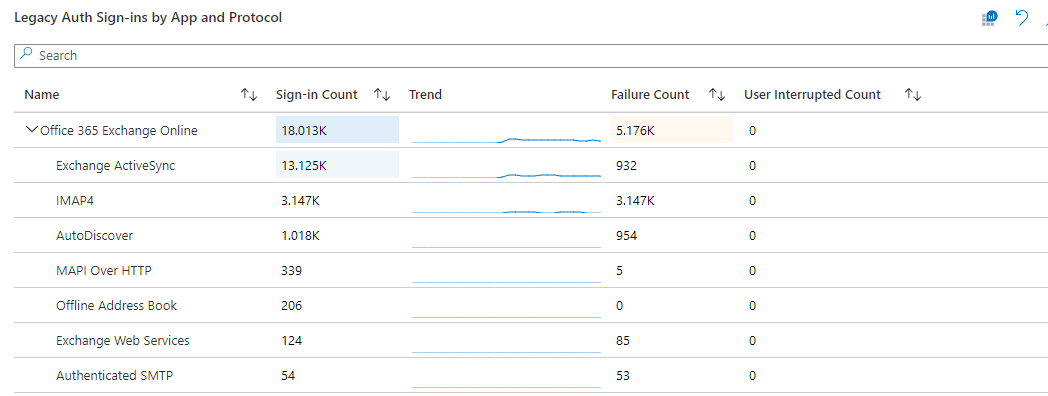Collapse the Office 365 Exchange Online group

(31, 130)
